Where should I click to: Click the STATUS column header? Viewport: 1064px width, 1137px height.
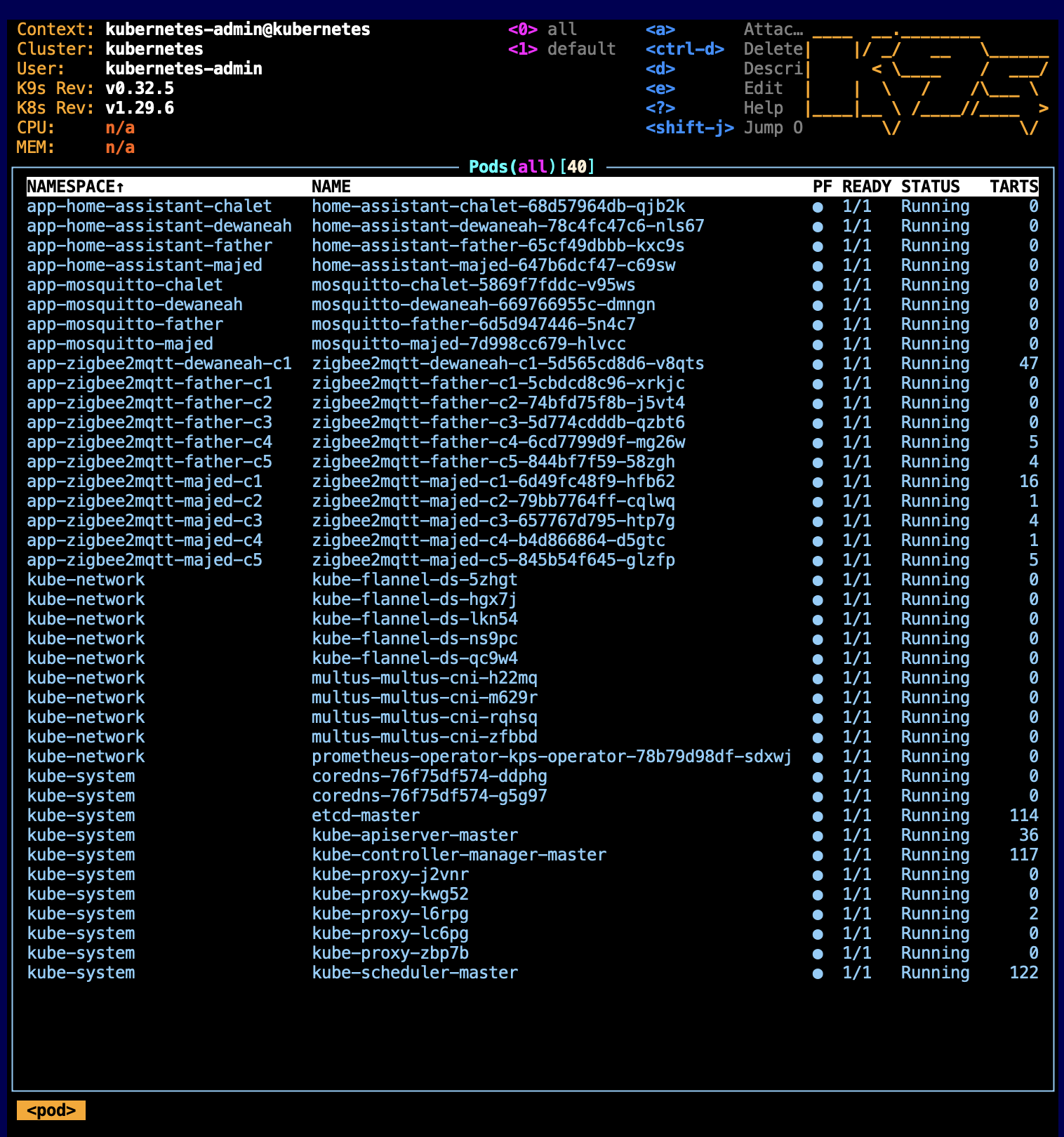930,187
